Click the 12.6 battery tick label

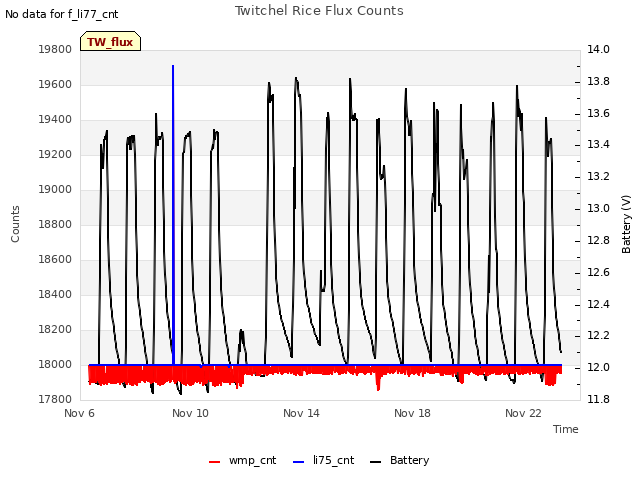[x=598, y=272]
